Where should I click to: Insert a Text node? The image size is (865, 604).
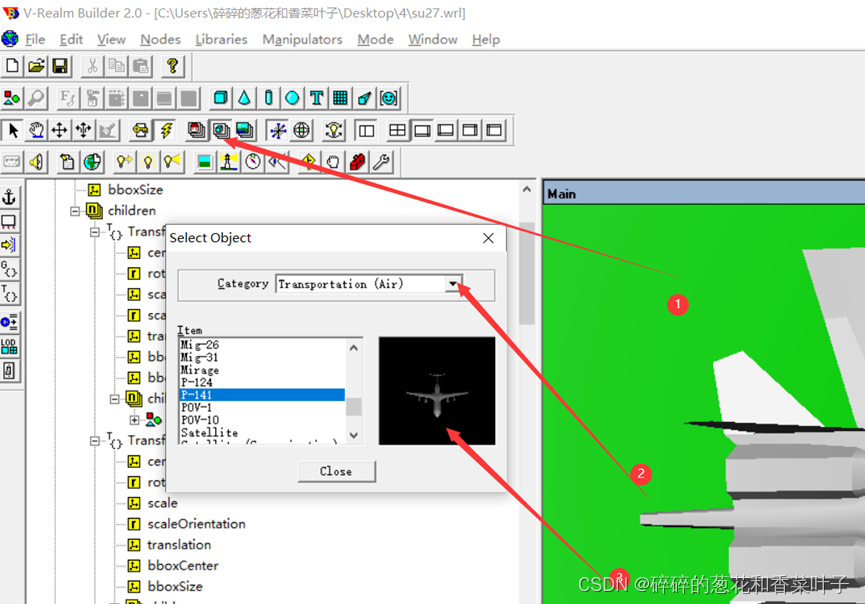point(317,98)
